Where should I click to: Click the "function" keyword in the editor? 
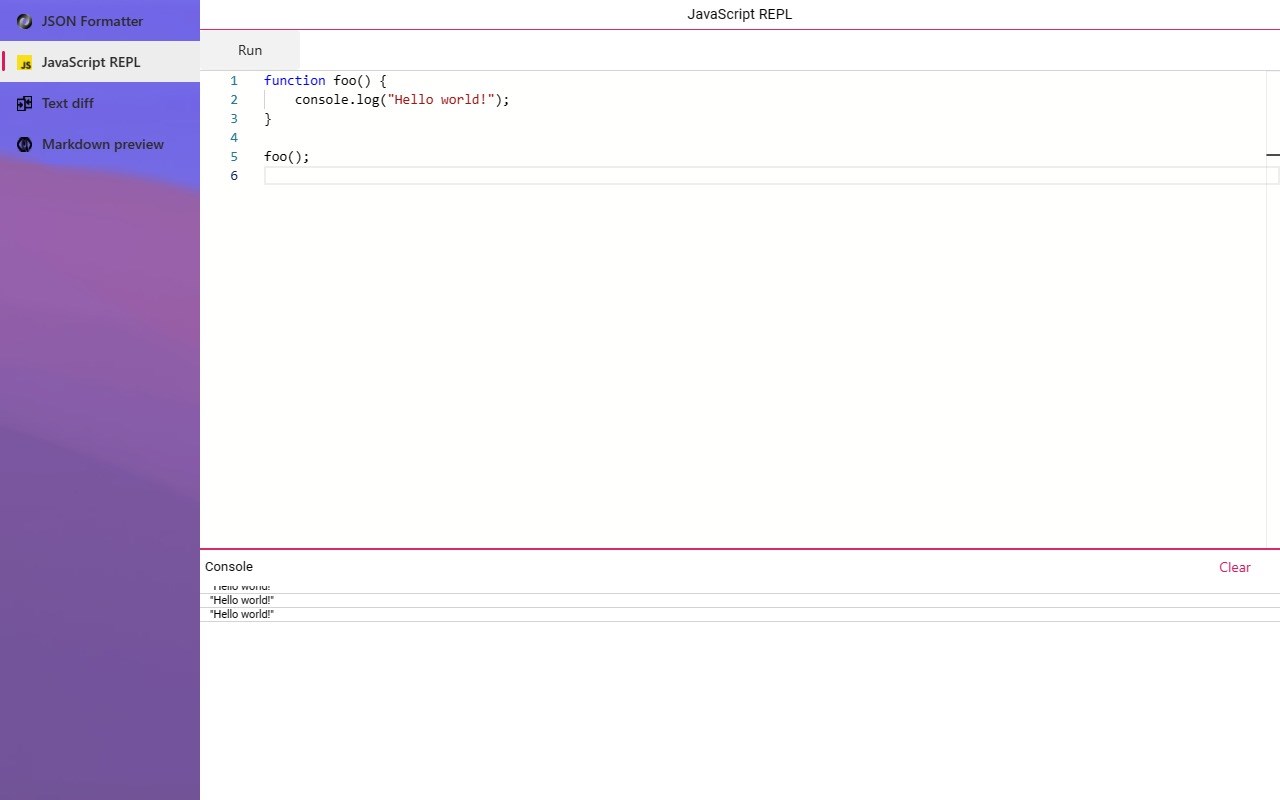295,80
